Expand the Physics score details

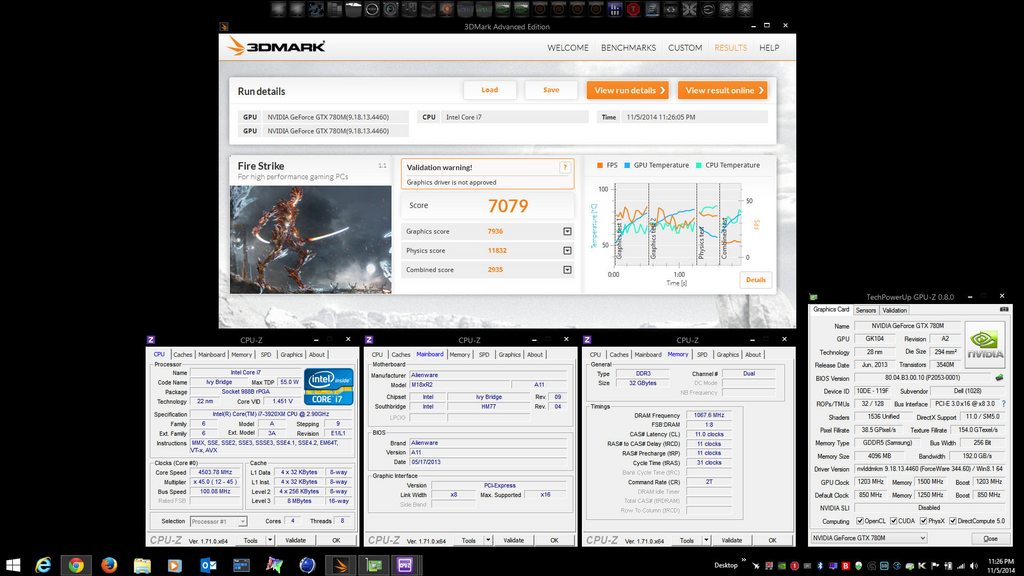tap(567, 250)
